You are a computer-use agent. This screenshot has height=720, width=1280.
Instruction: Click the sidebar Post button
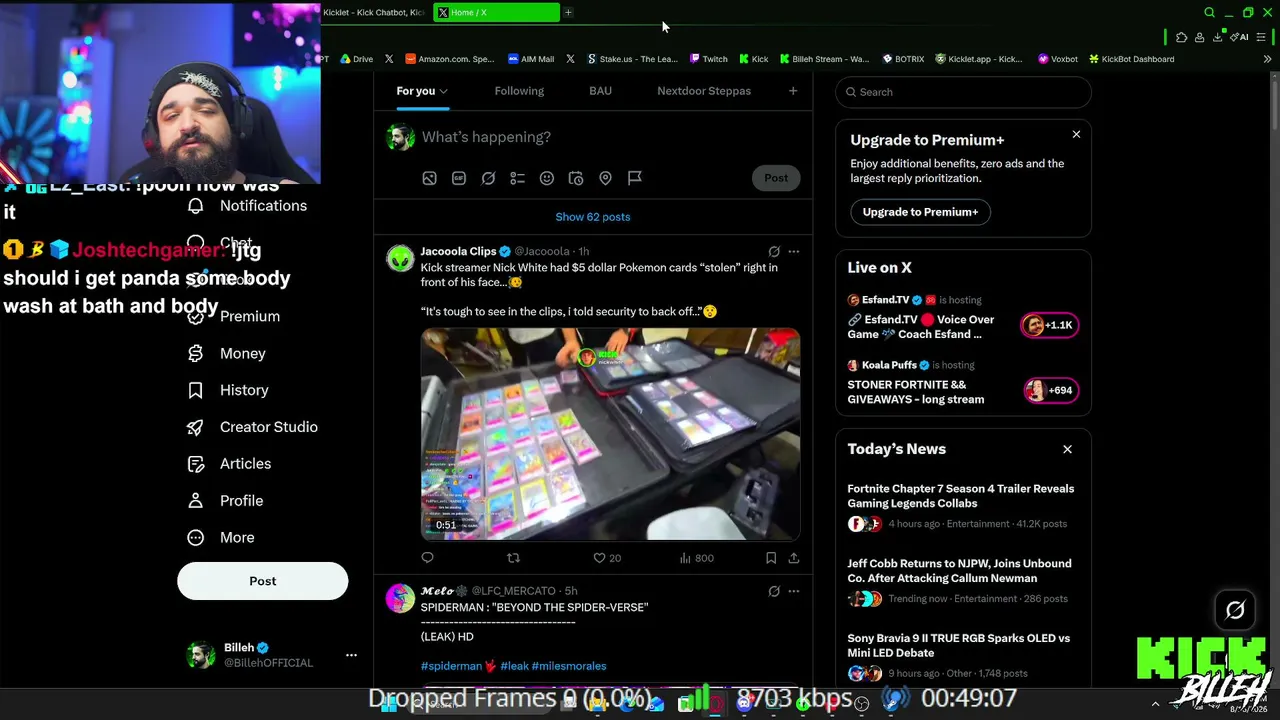pos(263,581)
